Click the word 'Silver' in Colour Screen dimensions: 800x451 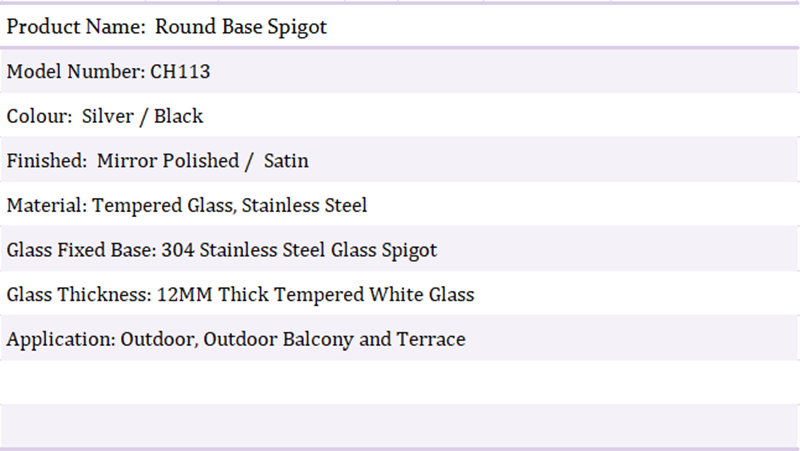[108, 116]
